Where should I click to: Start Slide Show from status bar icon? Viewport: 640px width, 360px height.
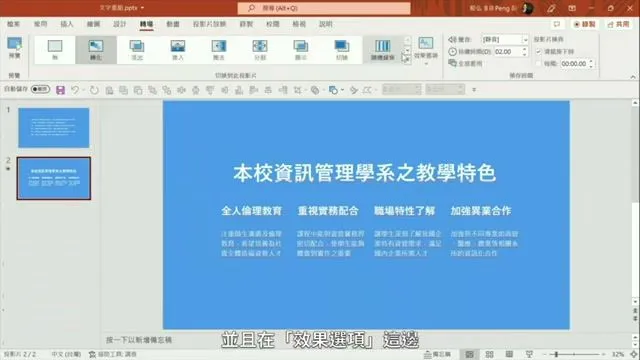[x=529, y=354]
